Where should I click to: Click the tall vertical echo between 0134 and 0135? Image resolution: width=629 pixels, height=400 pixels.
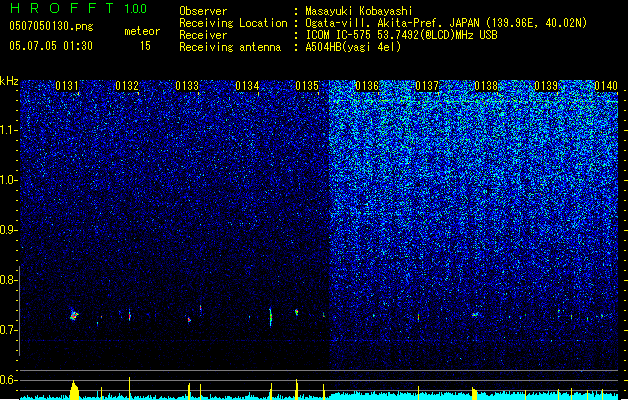point(271,317)
